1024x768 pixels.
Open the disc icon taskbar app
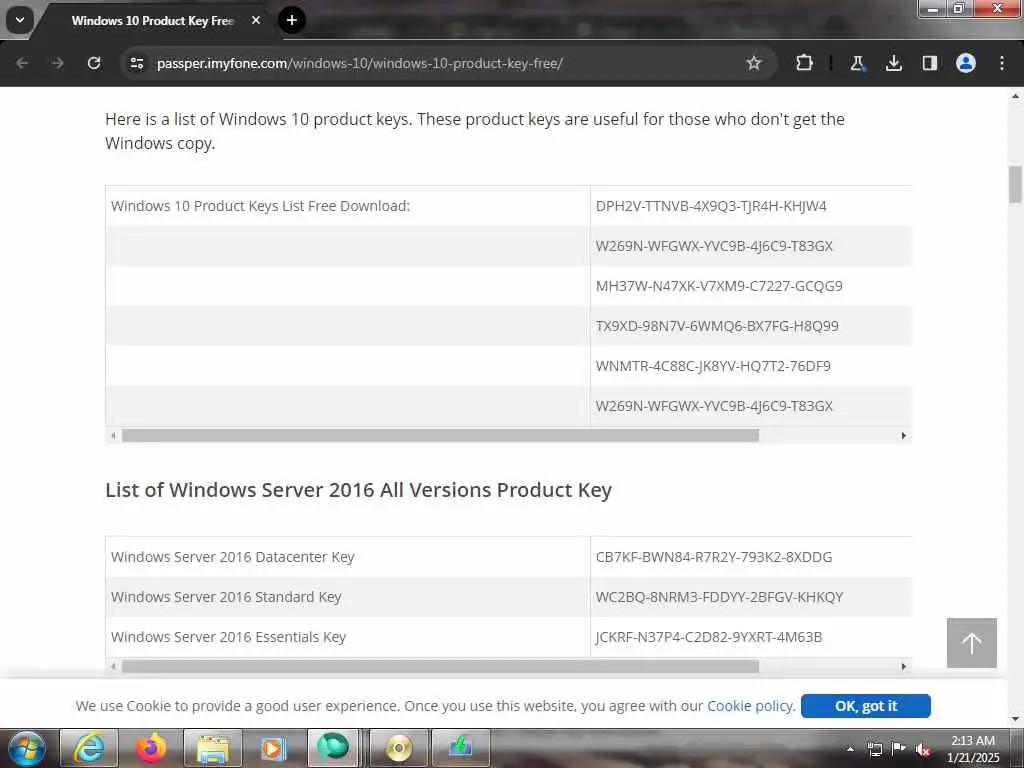[x=399, y=748]
